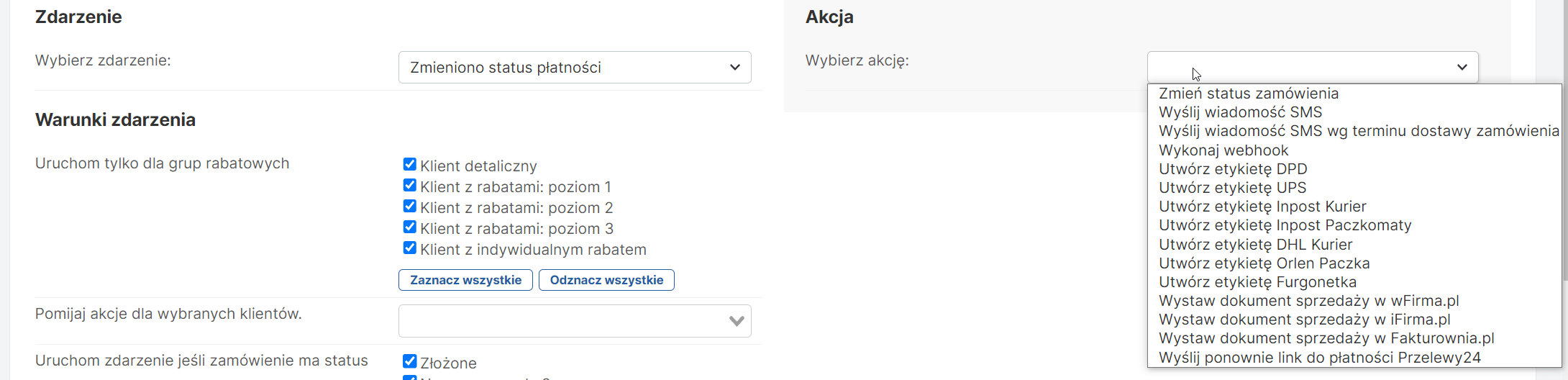The width and height of the screenshot is (1568, 380).
Task: Expand the 'Wybierz akcję' dropdown arrow
Action: (x=1462, y=68)
